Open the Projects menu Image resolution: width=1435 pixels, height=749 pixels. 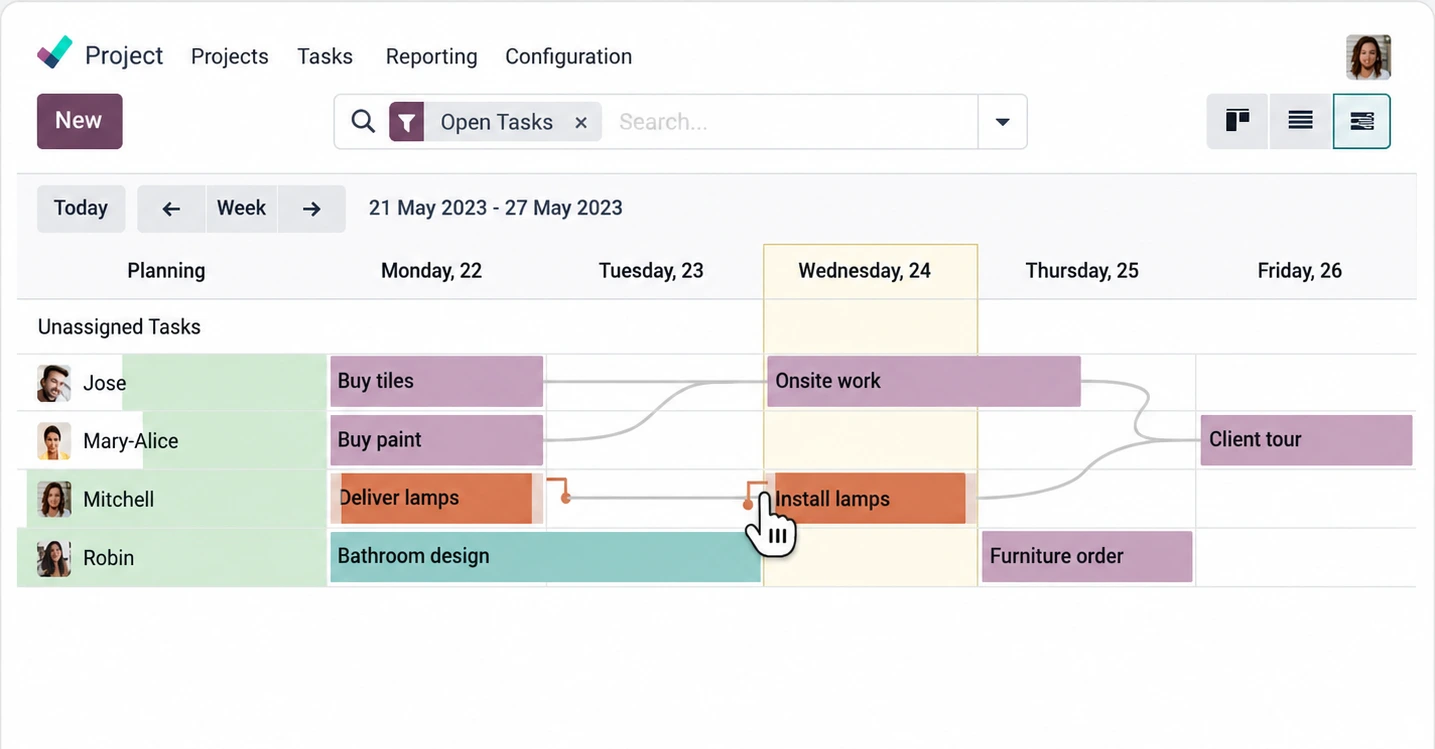click(230, 57)
